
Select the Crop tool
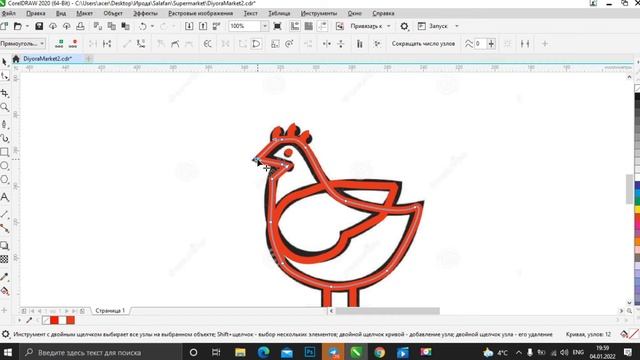(x=4, y=93)
